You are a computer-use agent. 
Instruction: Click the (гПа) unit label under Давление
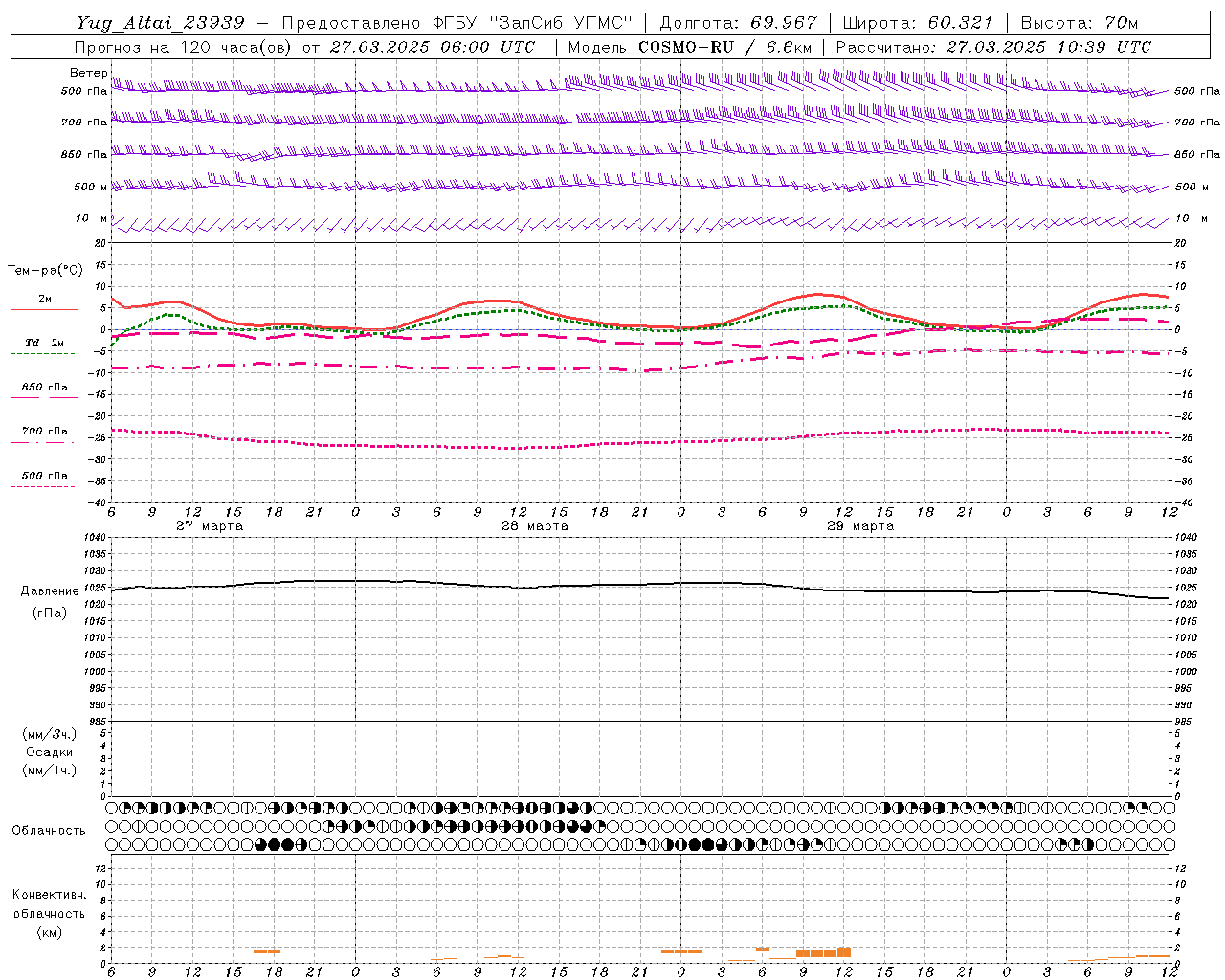click(50, 612)
